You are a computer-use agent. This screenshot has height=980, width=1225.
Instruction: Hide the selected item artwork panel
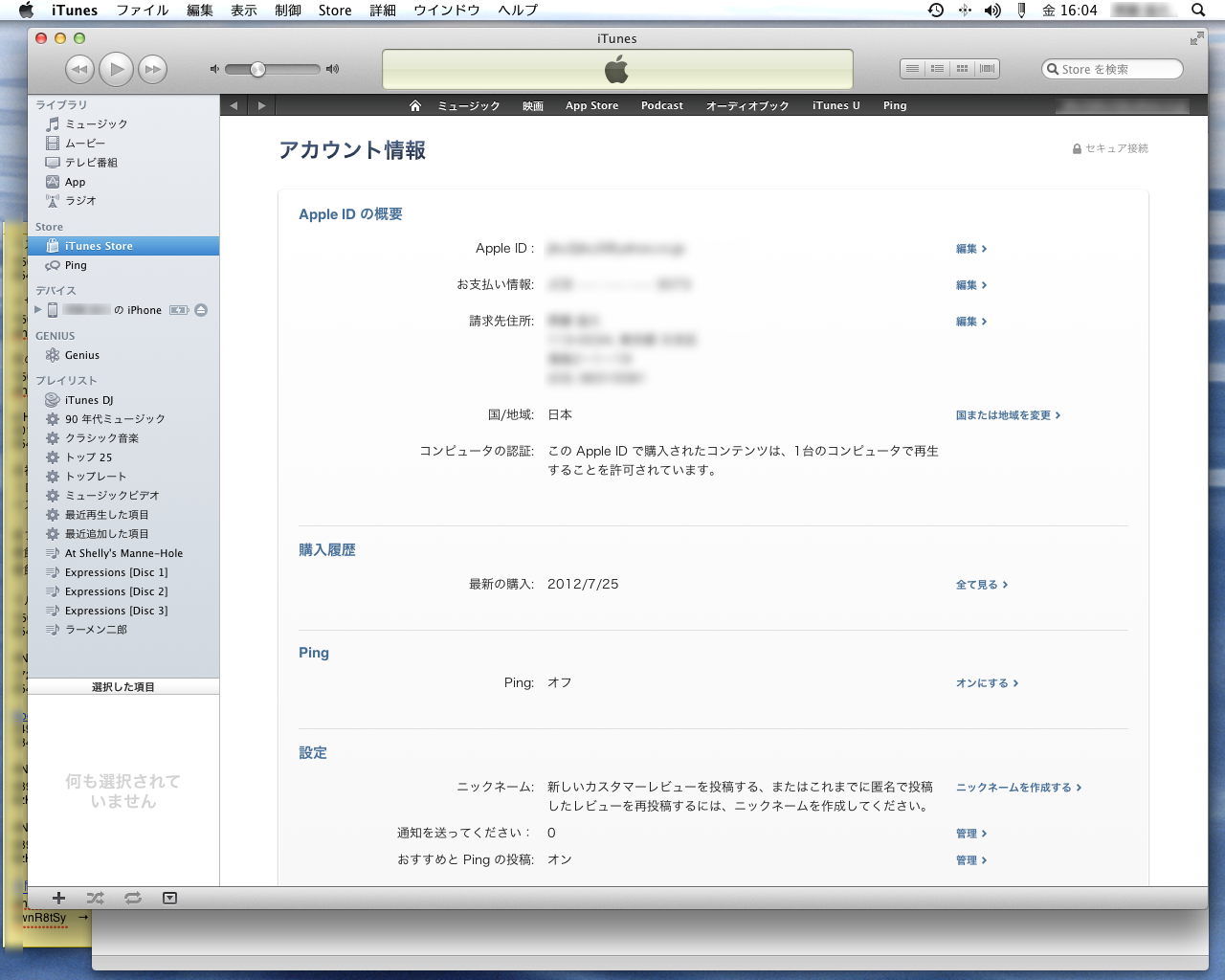(x=169, y=898)
